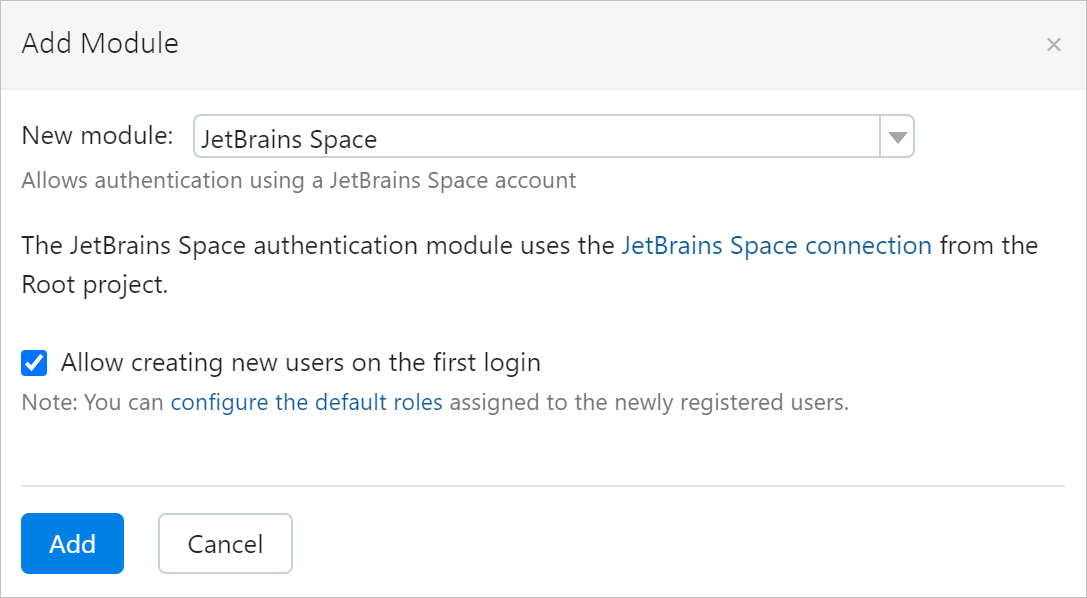The height and width of the screenshot is (598, 1087).
Task: Select the JetBrains Space text in the field
Action: click(287, 136)
